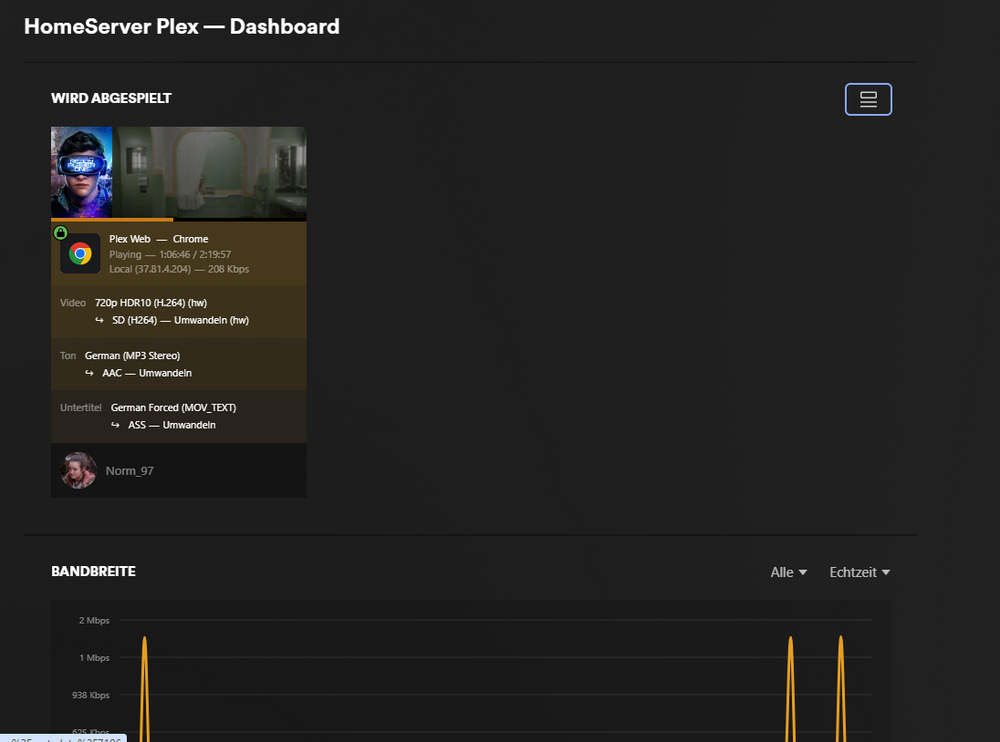This screenshot has height=742, width=1000.
Task: Click the last bandwidth spike in chart
Action: coord(841,689)
